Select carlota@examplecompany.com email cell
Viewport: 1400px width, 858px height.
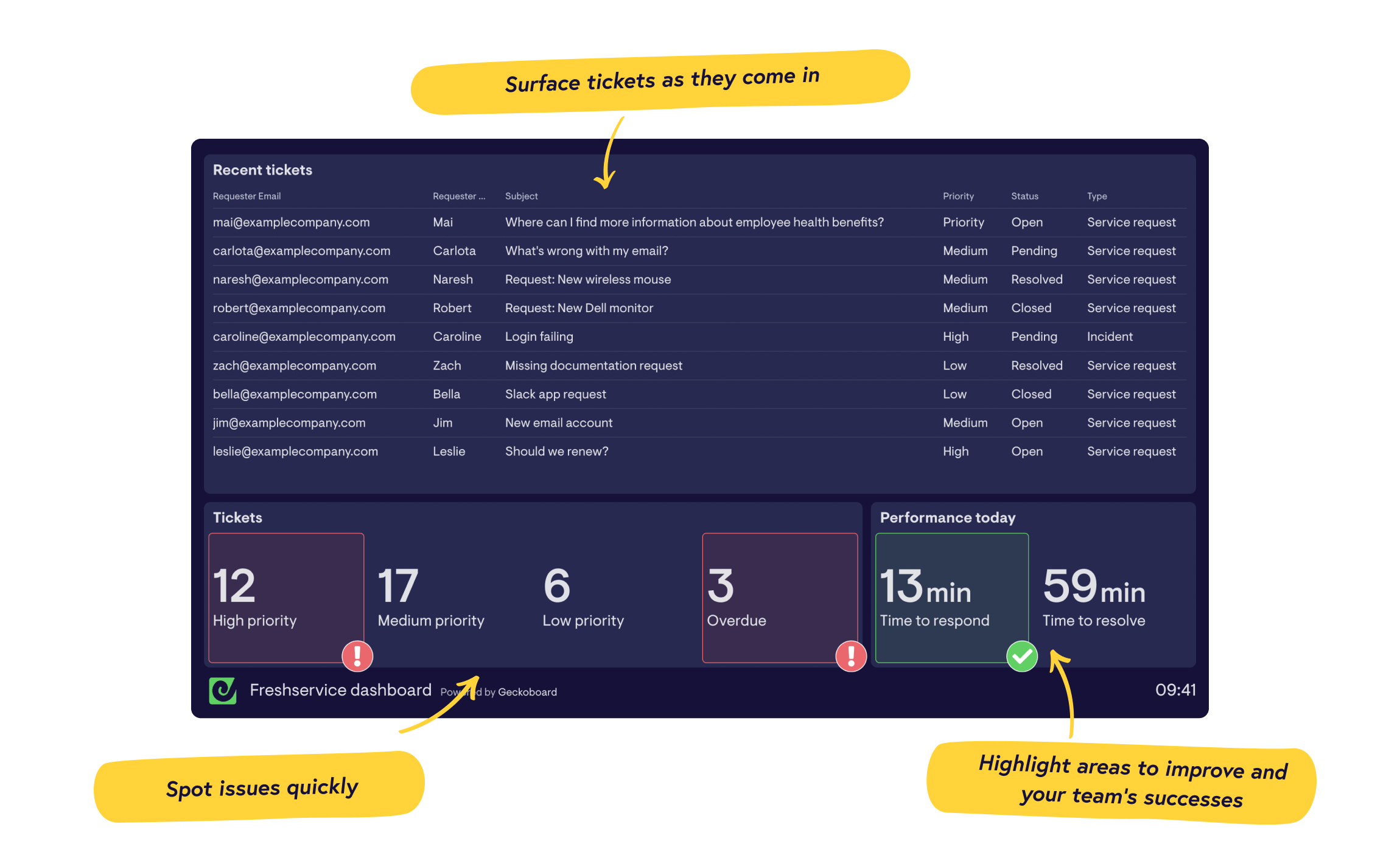(301, 251)
